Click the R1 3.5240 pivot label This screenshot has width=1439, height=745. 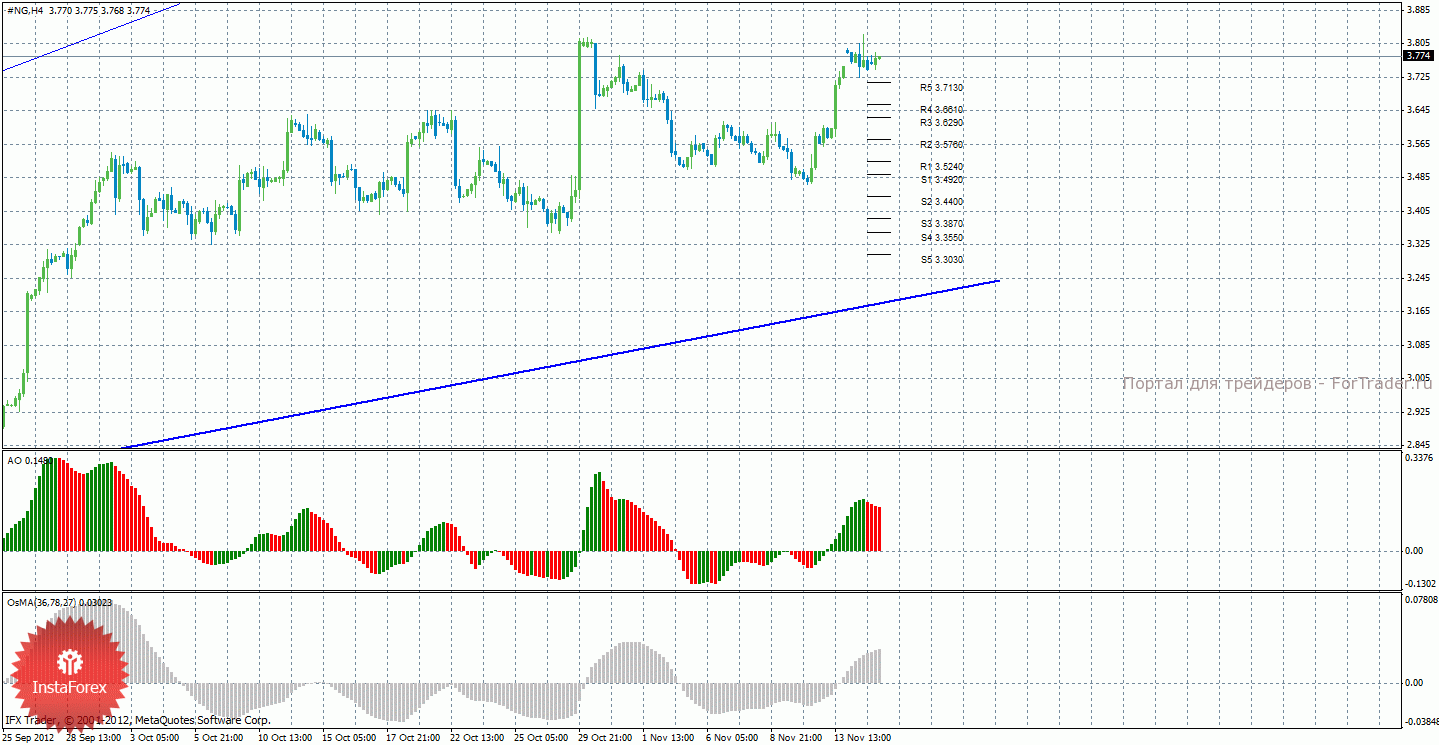point(941,166)
